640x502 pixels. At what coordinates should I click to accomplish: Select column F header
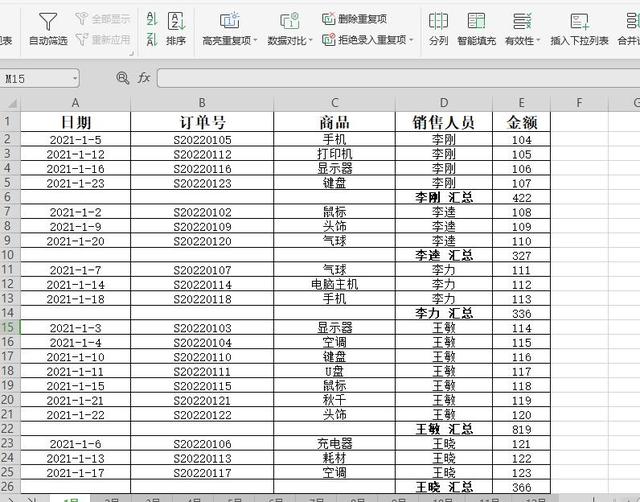[x=579, y=103]
